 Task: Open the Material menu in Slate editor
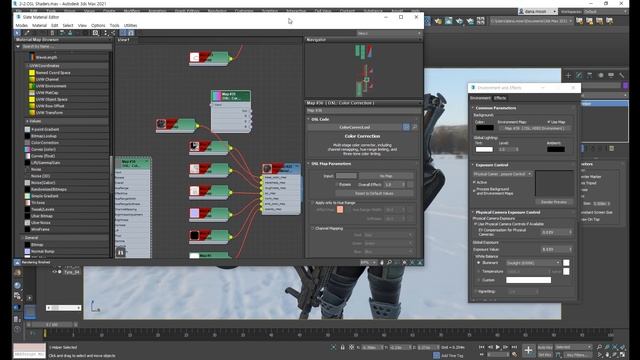[x=40, y=25]
